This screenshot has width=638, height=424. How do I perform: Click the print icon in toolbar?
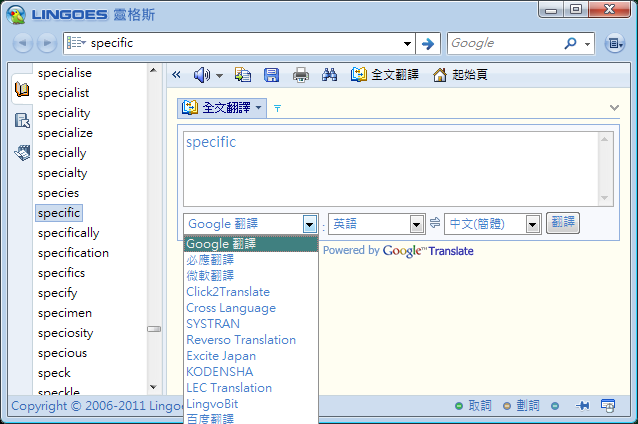click(301, 75)
